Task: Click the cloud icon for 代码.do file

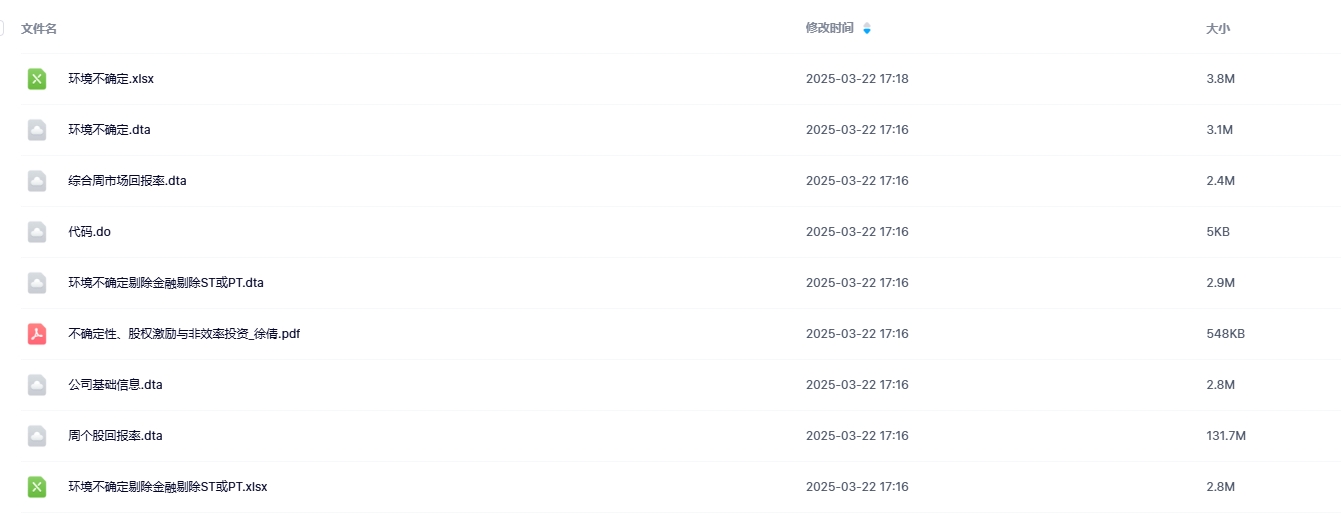Action: pyautogui.click(x=37, y=232)
